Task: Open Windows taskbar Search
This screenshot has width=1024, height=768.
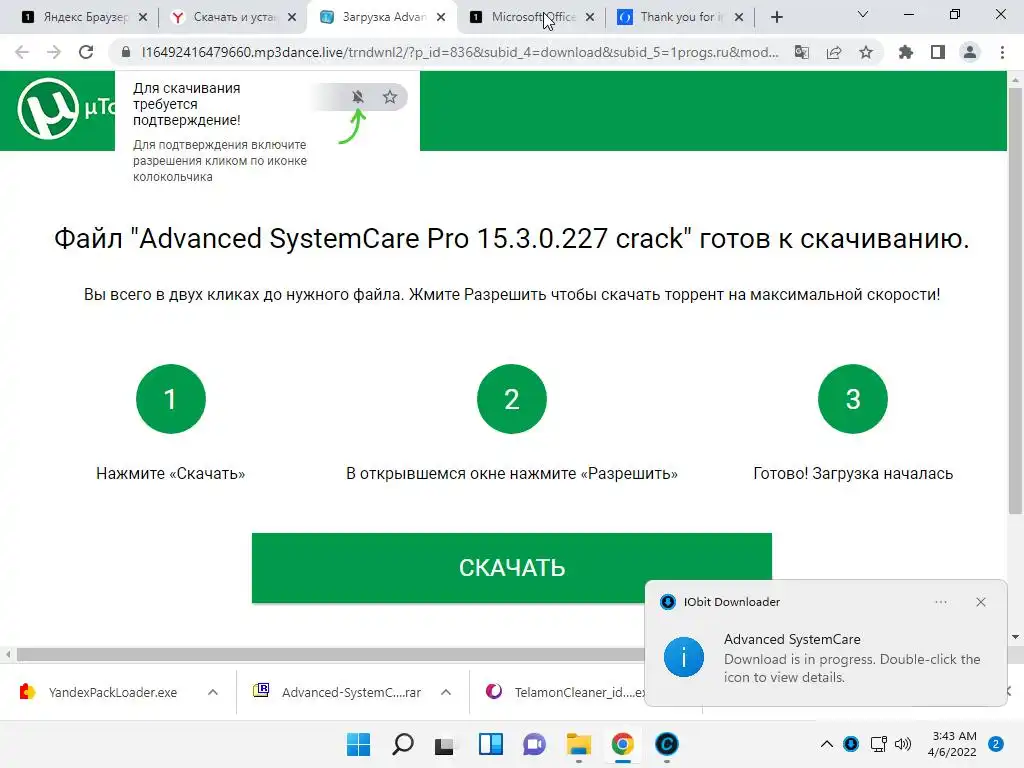Action: point(402,744)
